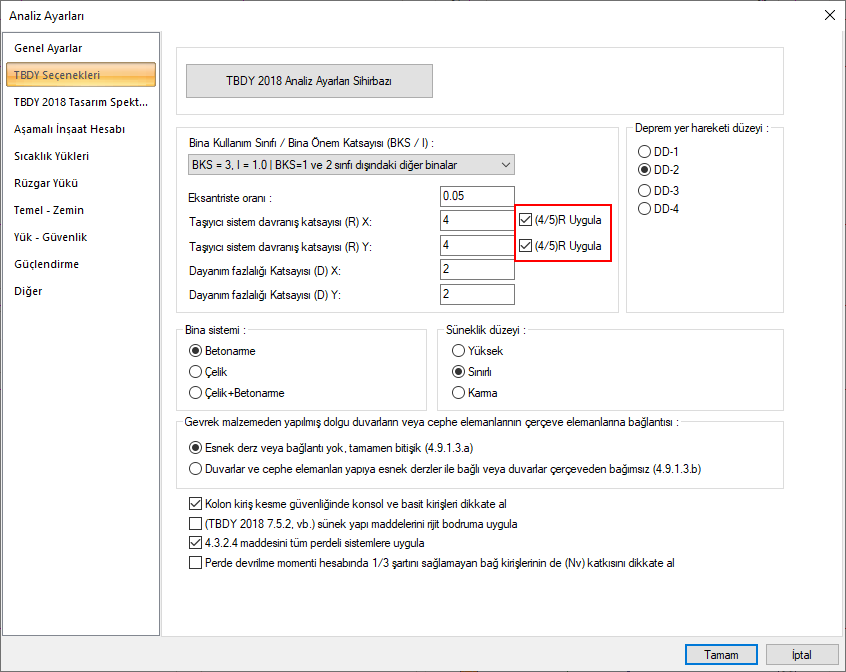
Task: Click the Tamam button
Action: (728, 654)
